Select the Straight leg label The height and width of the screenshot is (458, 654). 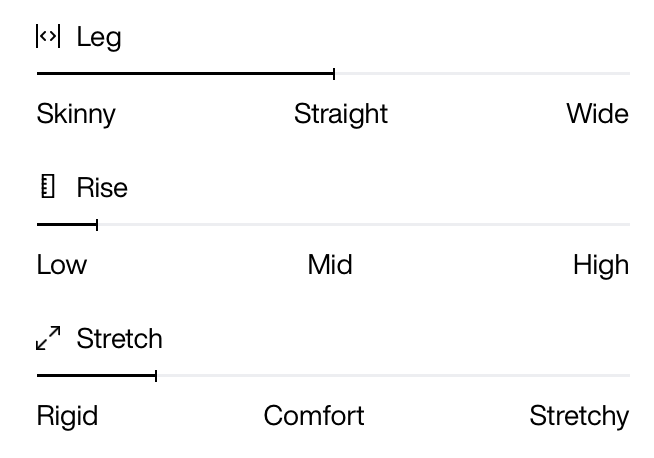pyautogui.click(x=341, y=114)
